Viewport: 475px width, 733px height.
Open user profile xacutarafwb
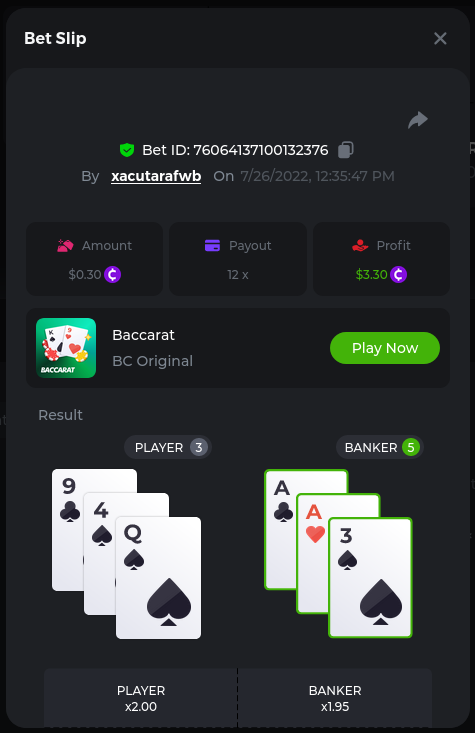tap(156, 176)
